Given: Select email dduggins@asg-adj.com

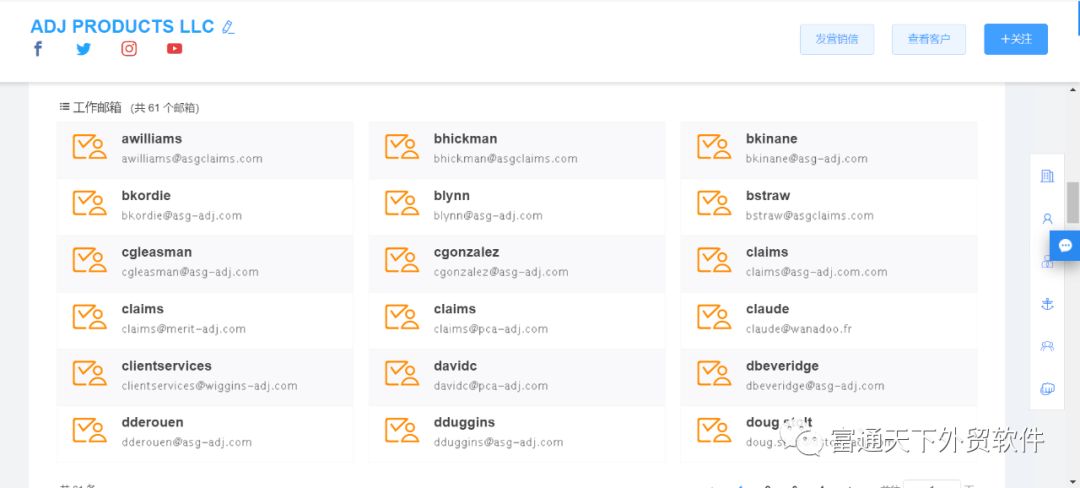Looking at the screenshot, I should (499, 443).
